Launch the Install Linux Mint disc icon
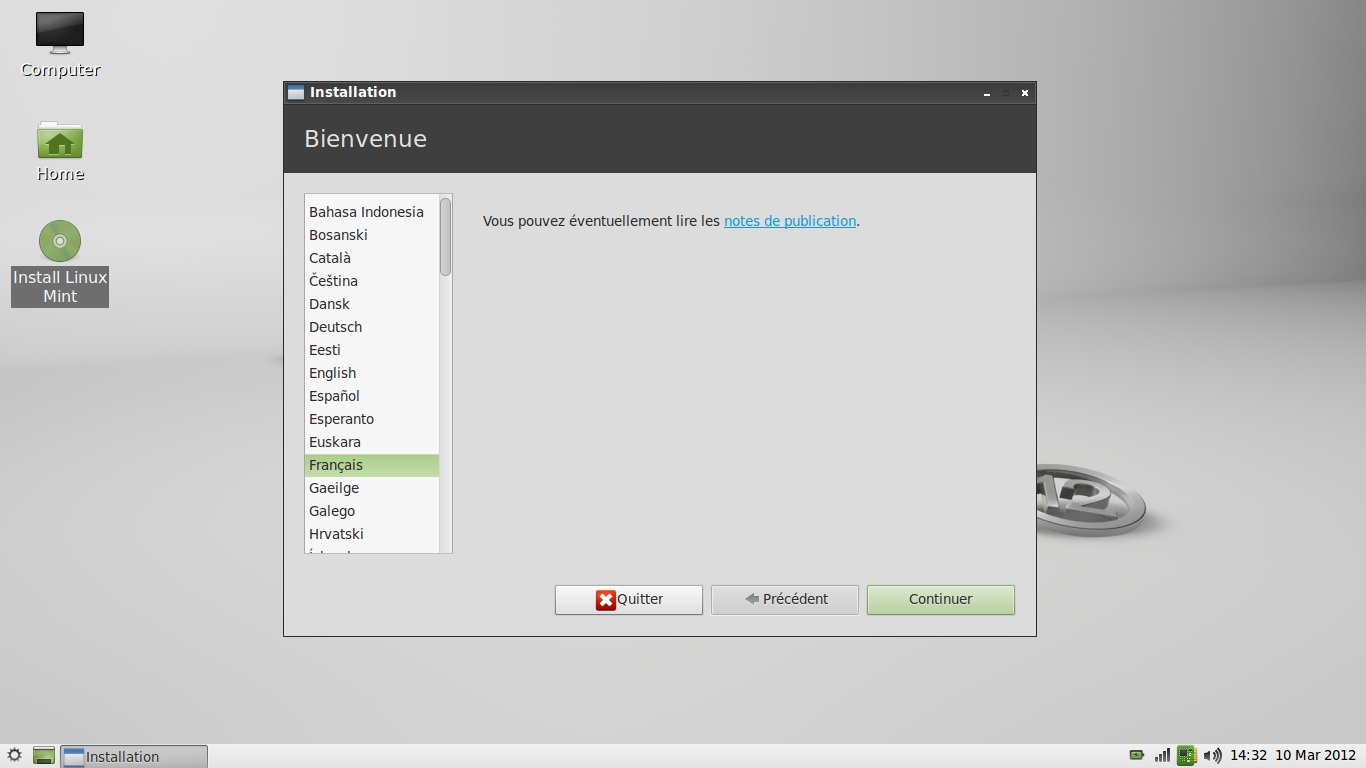The width and height of the screenshot is (1366, 768). [x=60, y=241]
